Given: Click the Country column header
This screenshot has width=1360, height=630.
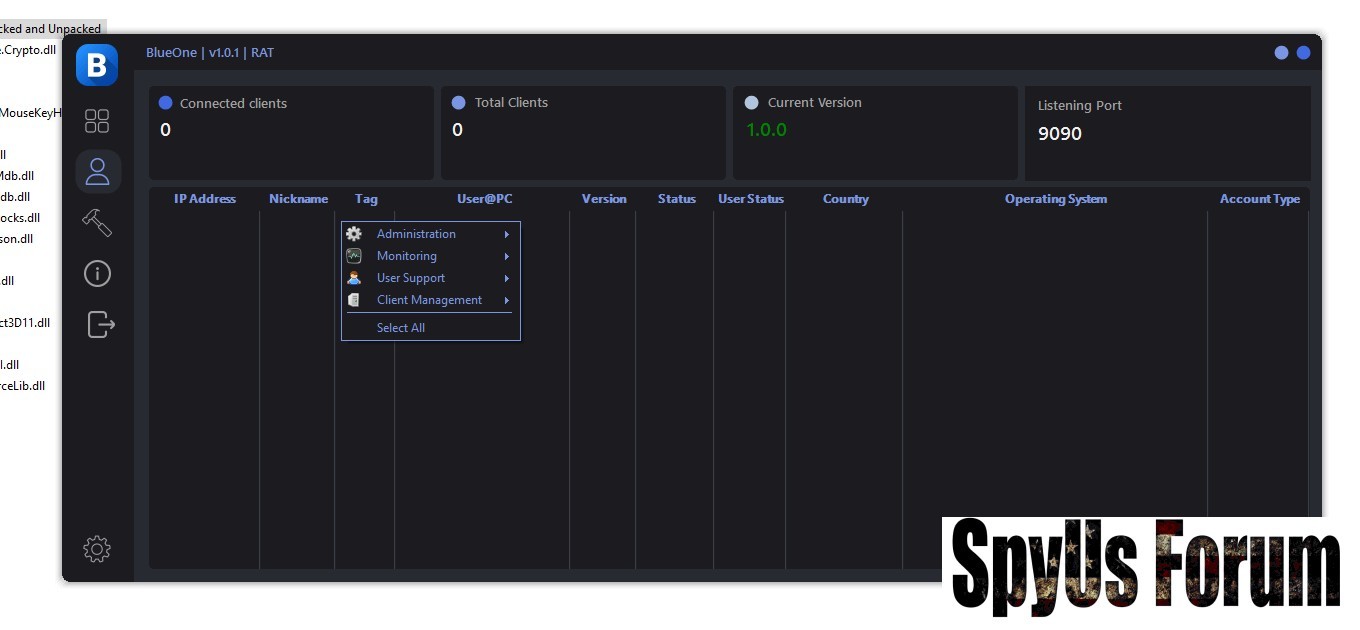Looking at the screenshot, I should click(845, 199).
